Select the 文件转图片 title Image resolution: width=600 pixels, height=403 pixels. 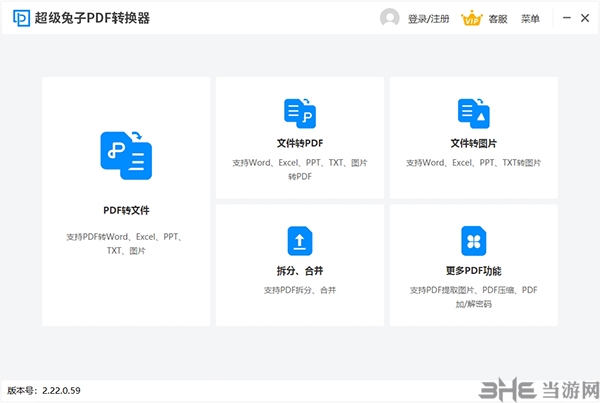pyautogui.click(x=474, y=143)
